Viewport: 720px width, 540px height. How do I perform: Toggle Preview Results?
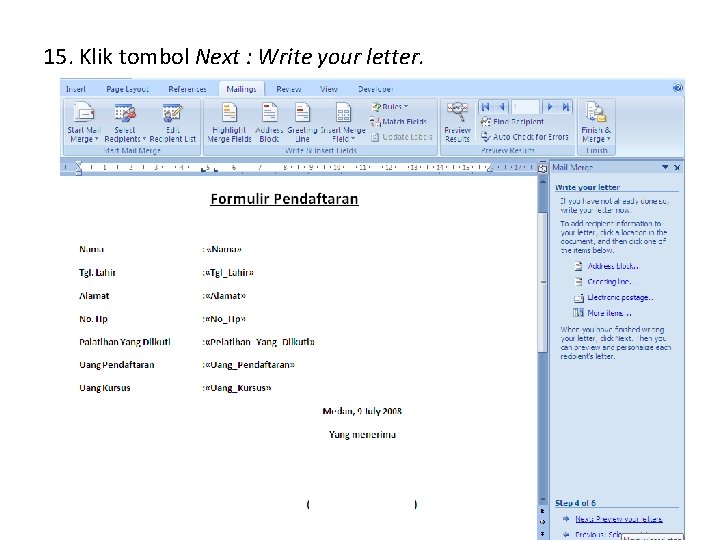457,123
